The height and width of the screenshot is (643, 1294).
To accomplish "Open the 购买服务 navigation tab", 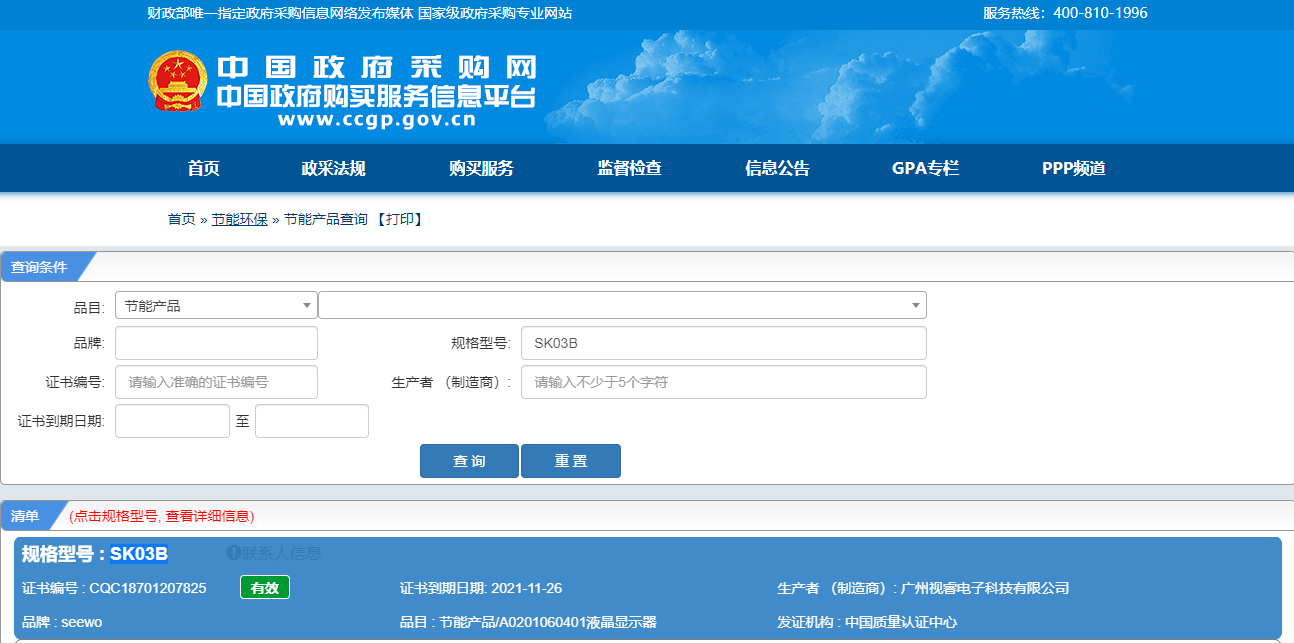I will coord(481,168).
